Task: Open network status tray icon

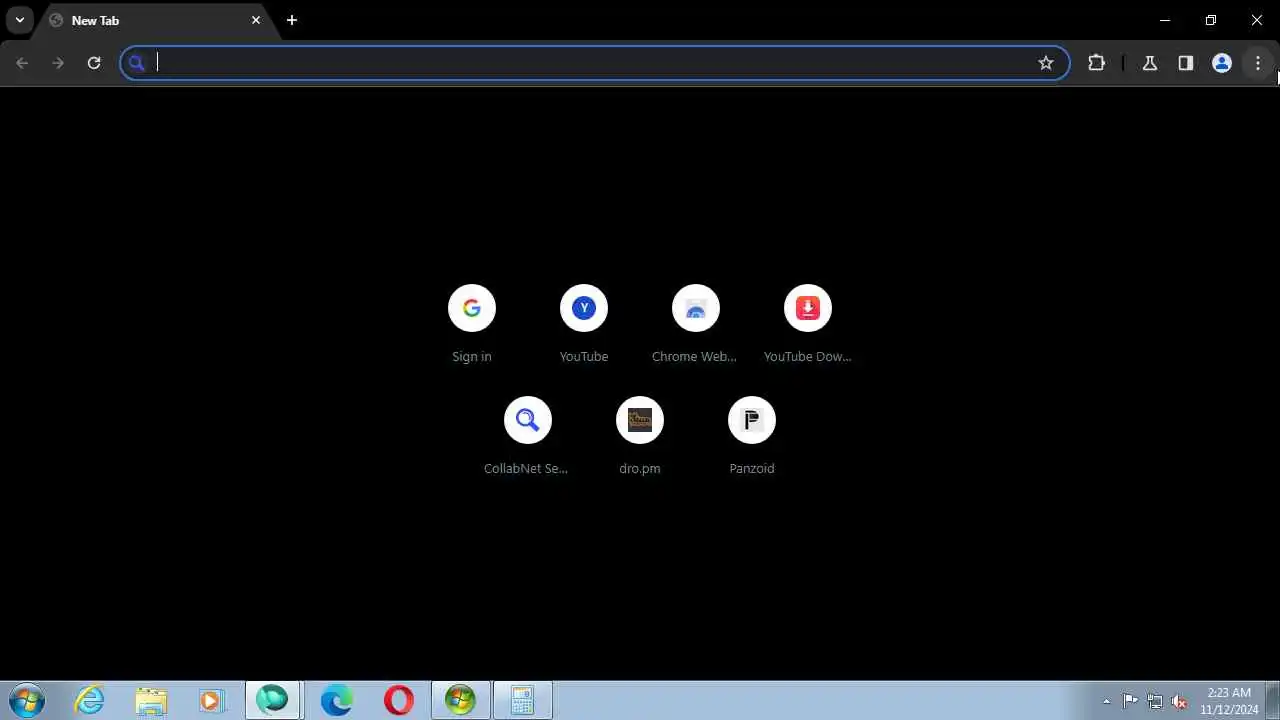Action: tap(1155, 701)
